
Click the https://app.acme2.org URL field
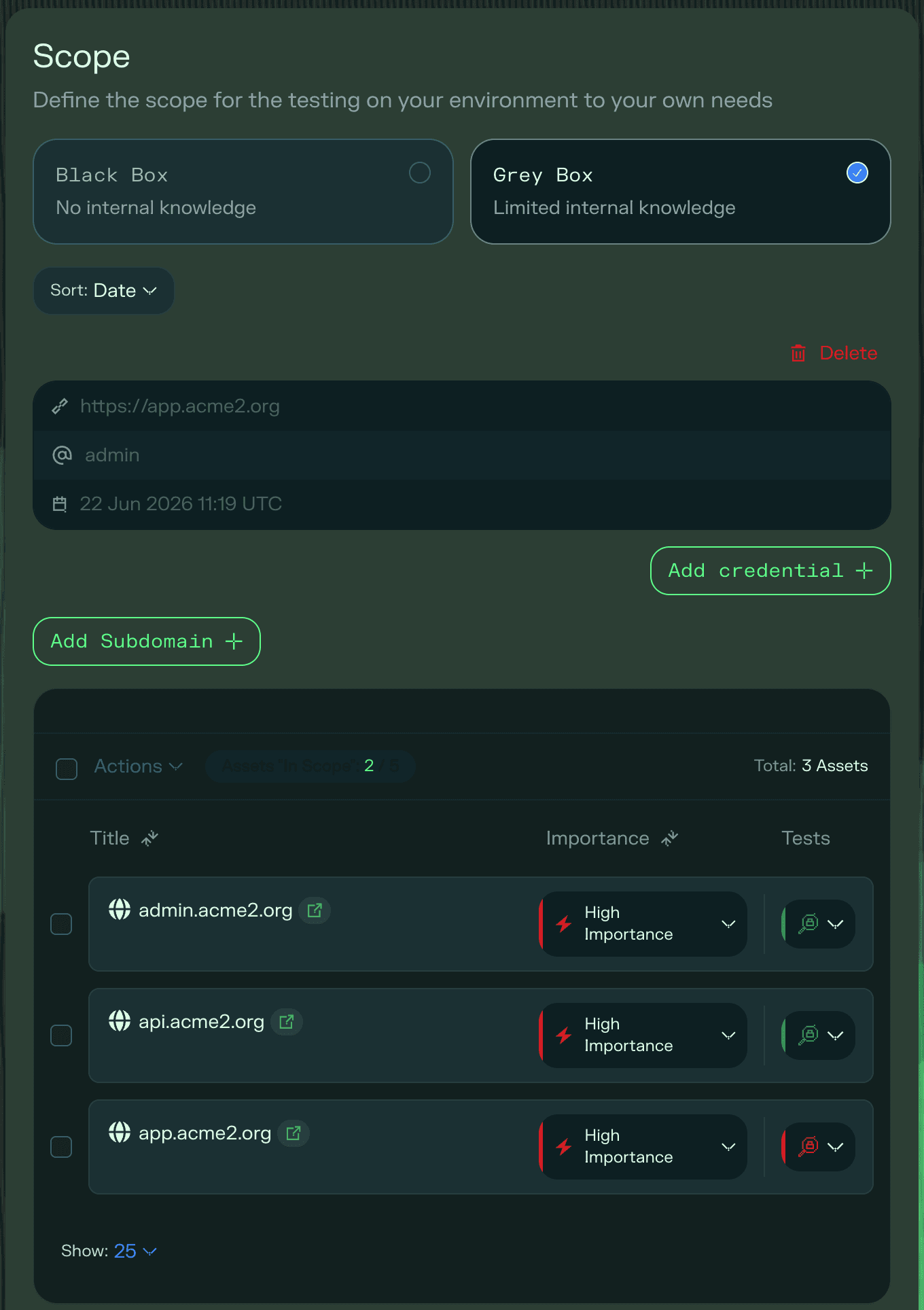coord(462,406)
